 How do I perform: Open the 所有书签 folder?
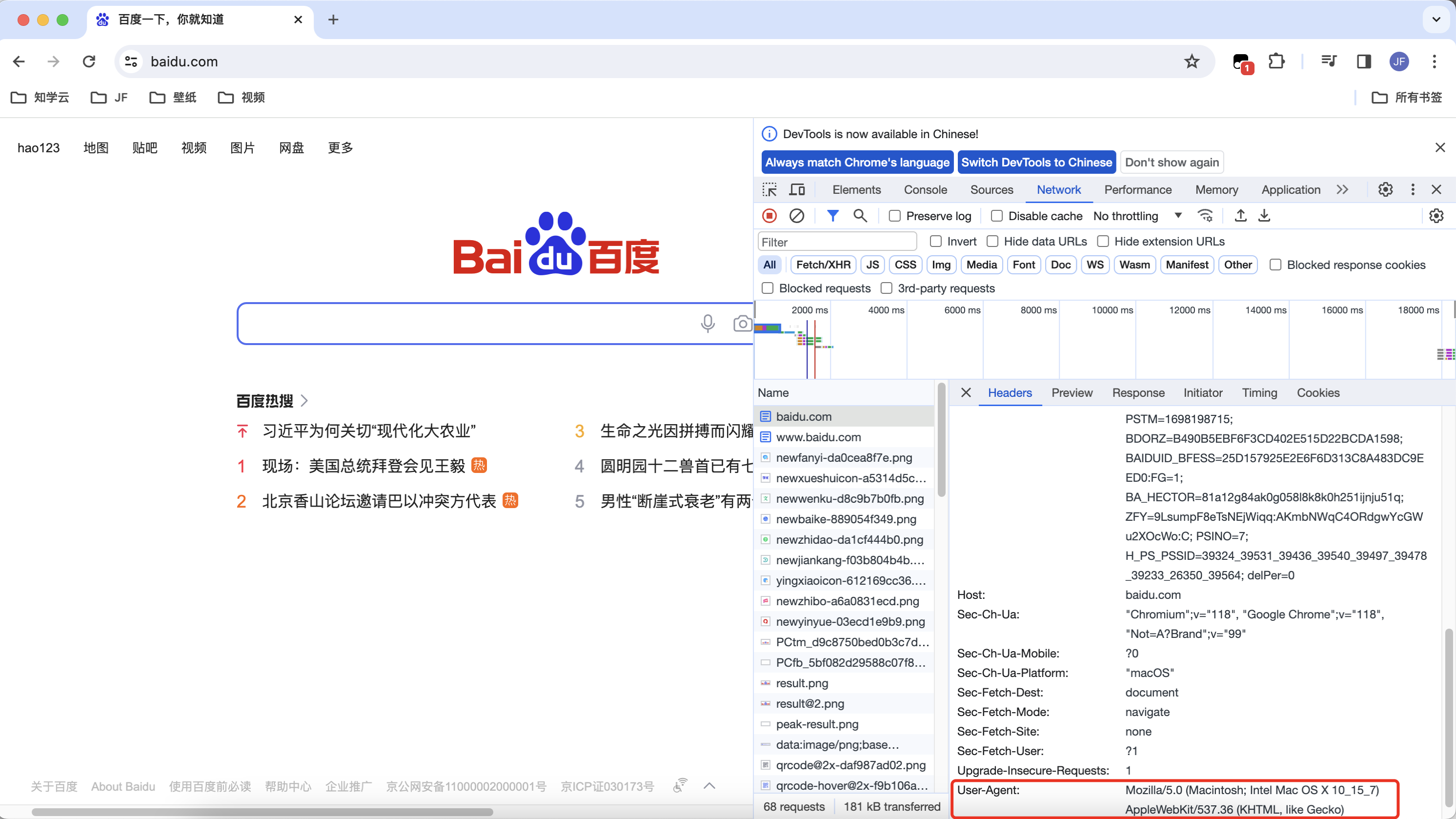tap(1407, 97)
